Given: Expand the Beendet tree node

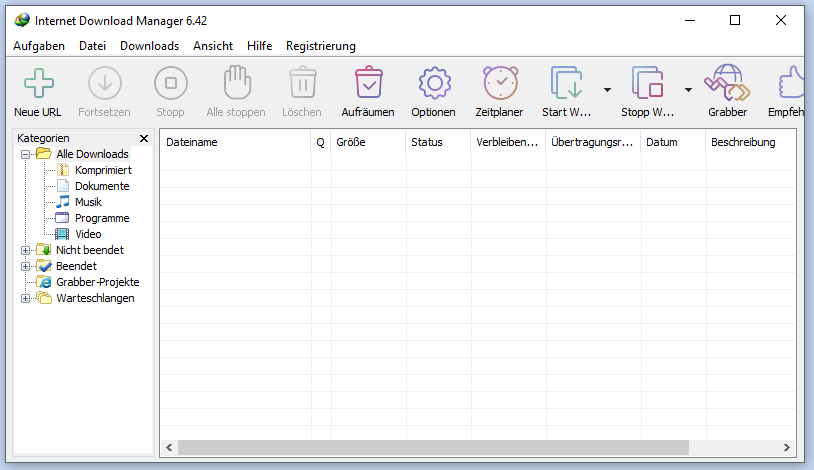Looking at the screenshot, I should click(x=25, y=266).
